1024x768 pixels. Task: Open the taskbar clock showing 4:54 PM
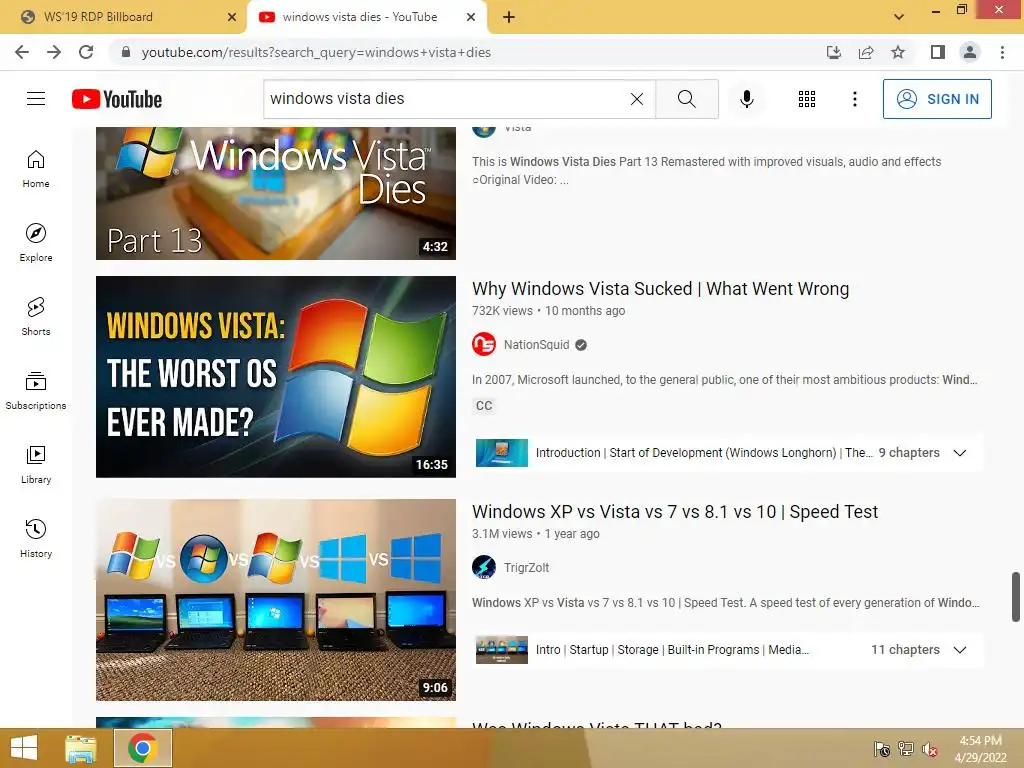coord(980,749)
